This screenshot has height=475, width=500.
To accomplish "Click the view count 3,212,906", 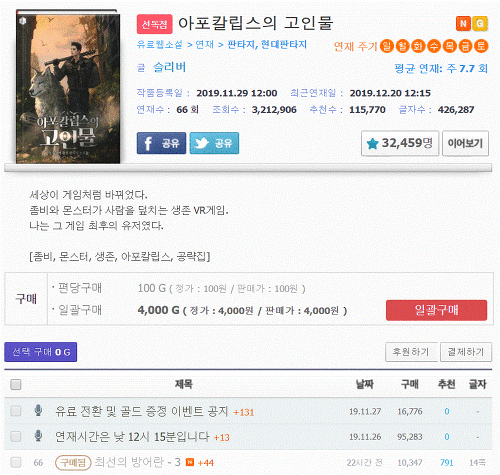I will 274,110.
